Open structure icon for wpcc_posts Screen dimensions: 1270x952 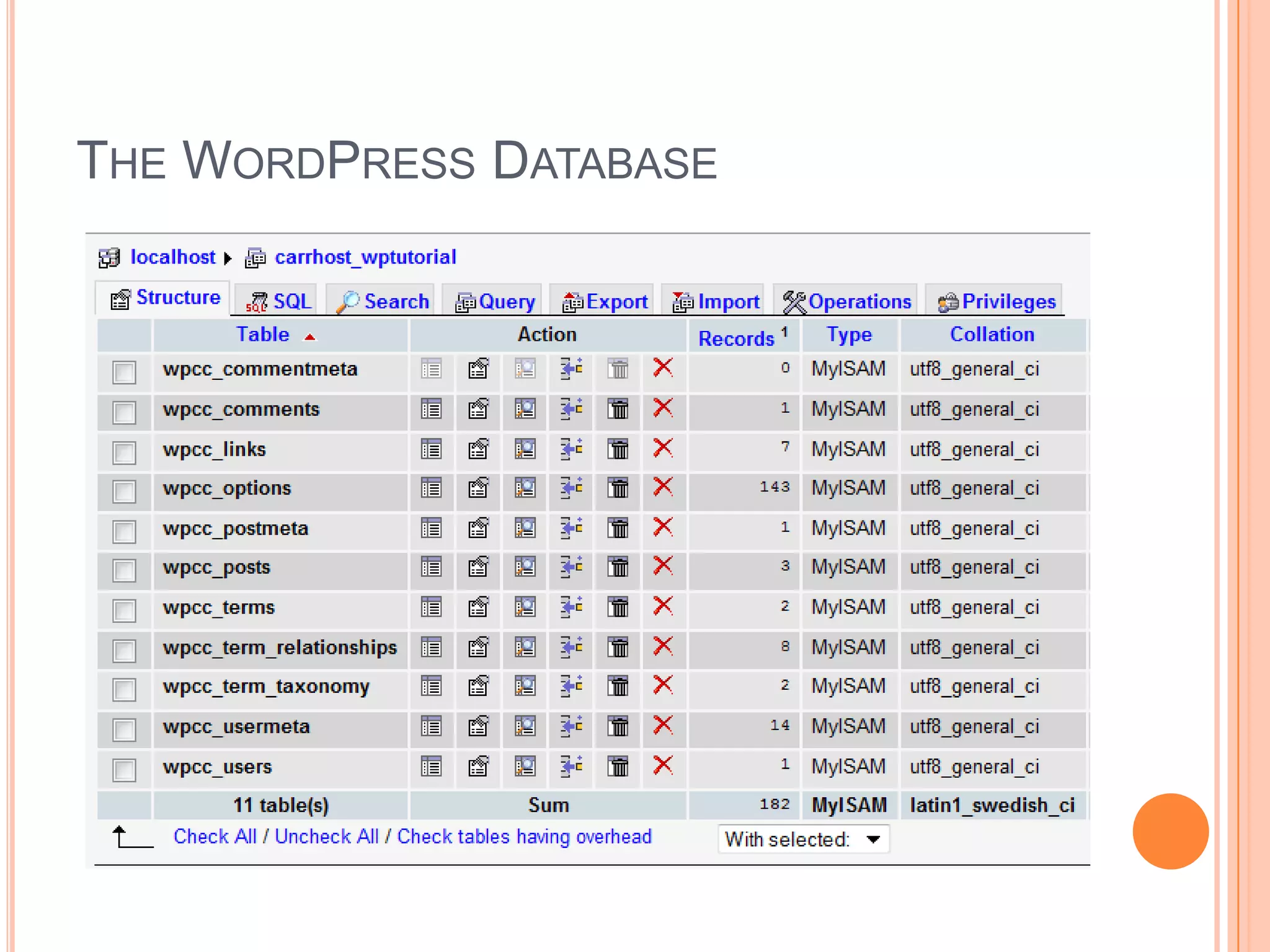point(478,567)
